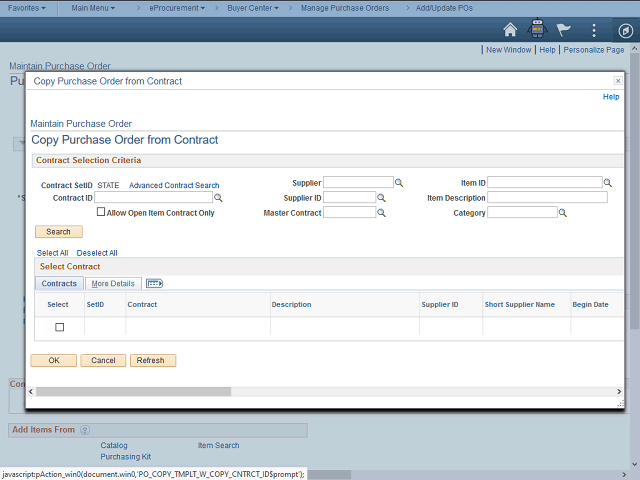Open the chatbot assistant robot icon

[538, 29]
